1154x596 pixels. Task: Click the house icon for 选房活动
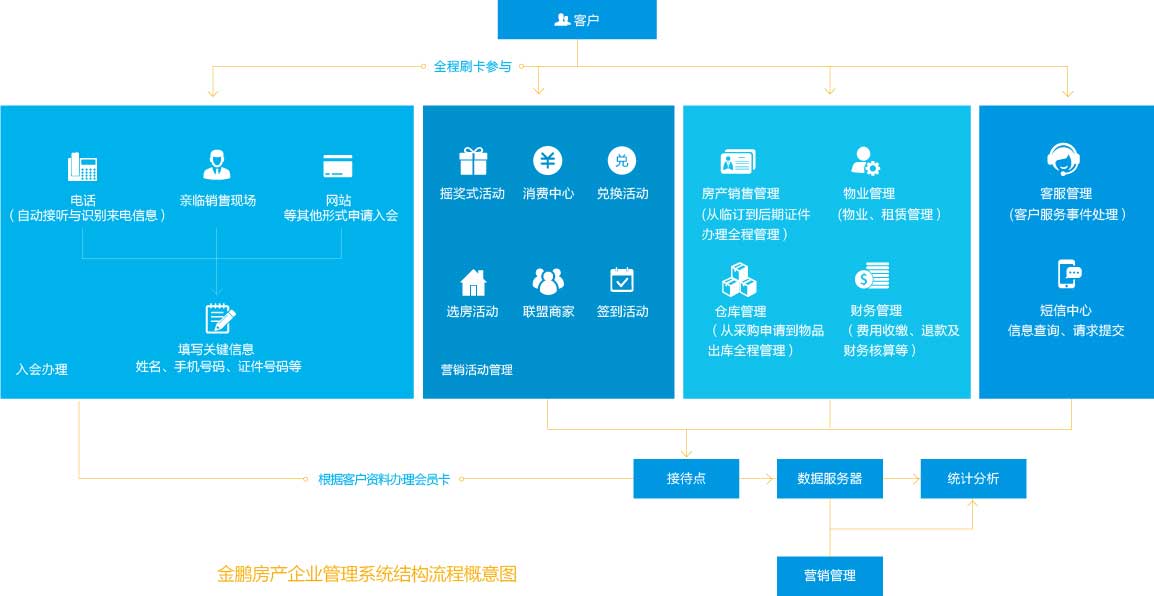click(x=473, y=282)
